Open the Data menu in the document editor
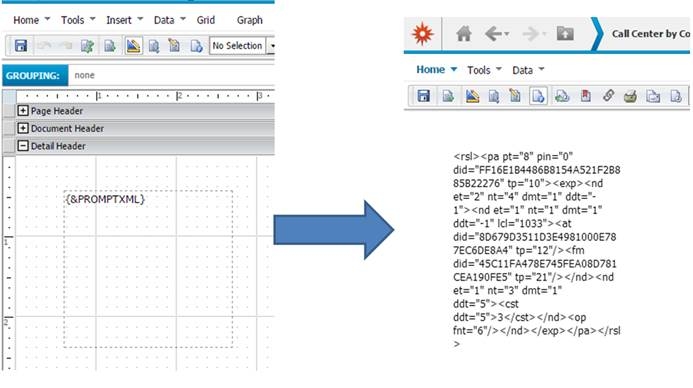Screen dimensions: 693x388 tap(164, 20)
